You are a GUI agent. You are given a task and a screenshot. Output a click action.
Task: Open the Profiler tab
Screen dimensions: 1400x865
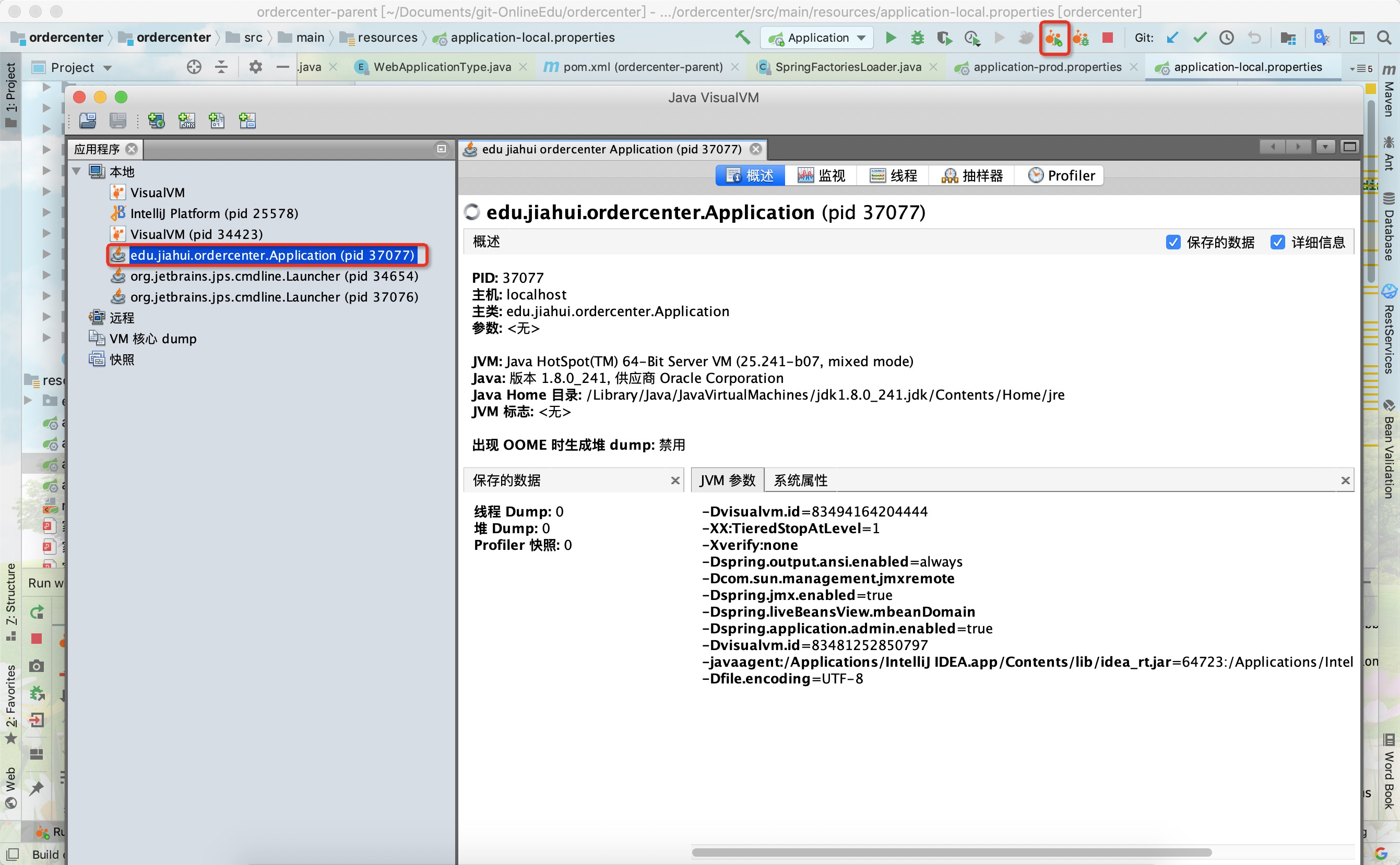click(1061, 176)
